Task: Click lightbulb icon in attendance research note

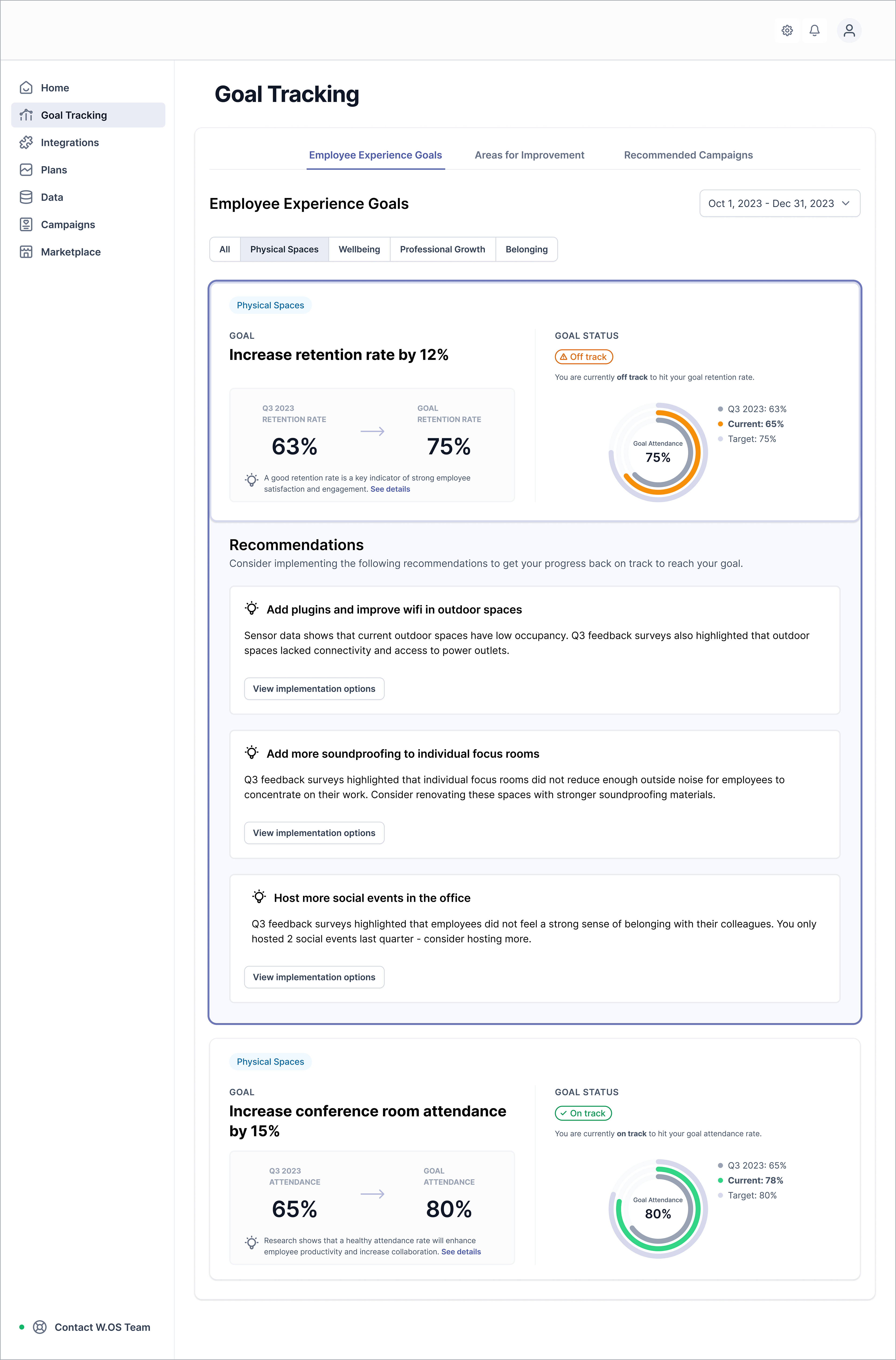Action: [252, 1242]
